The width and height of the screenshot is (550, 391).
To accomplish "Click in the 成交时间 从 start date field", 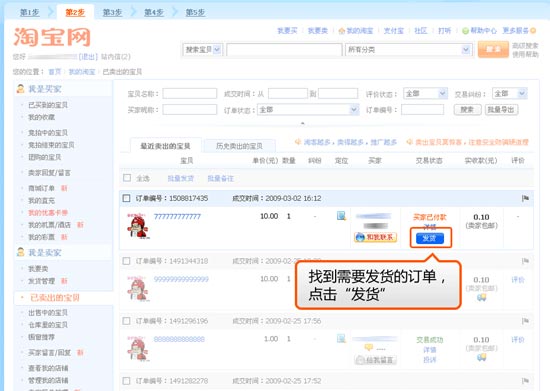I will pyautogui.click(x=288, y=94).
